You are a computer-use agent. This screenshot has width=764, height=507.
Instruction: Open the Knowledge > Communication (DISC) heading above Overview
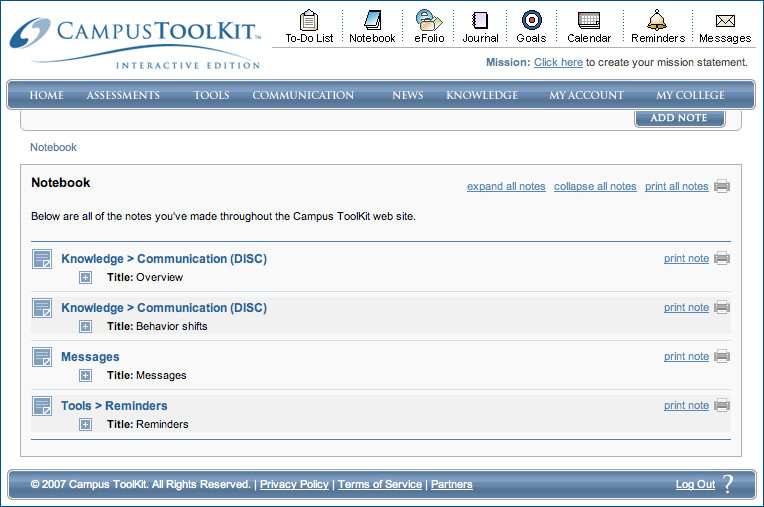(164, 259)
